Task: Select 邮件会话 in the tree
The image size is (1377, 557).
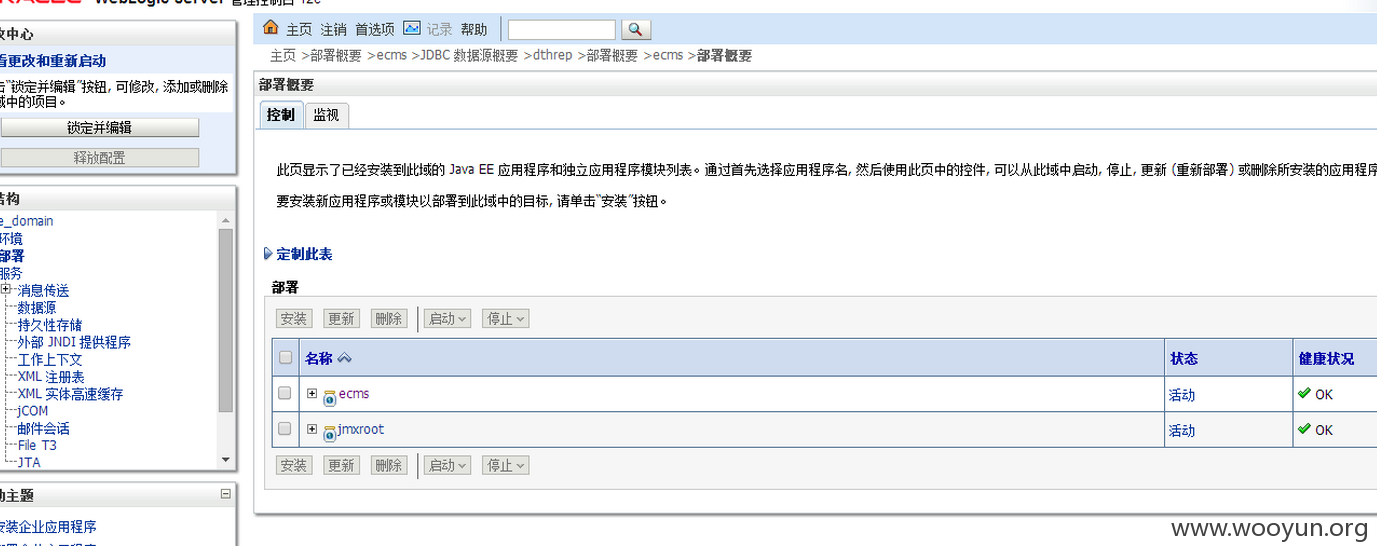Action: tap(43, 428)
